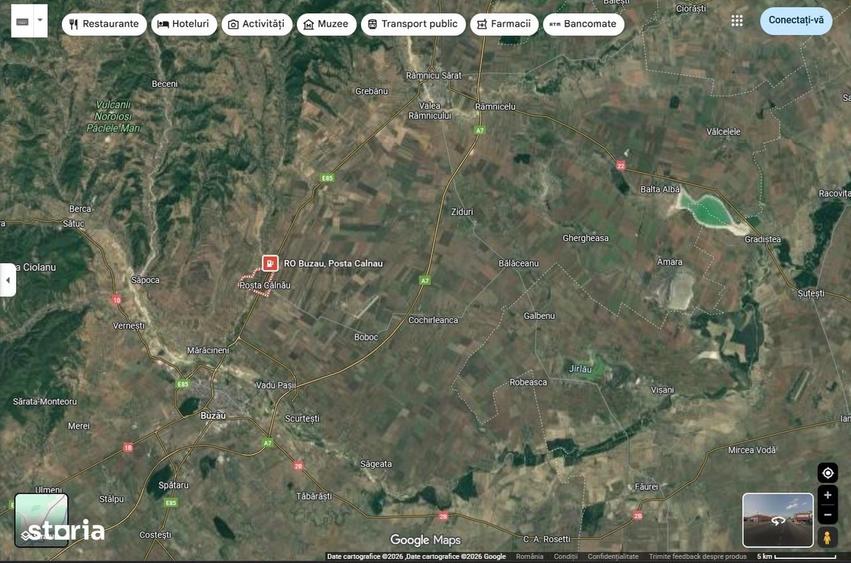The width and height of the screenshot is (851, 563).
Task: Click the fuel station marker at Posta Calnau
Action: tap(270, 263)
